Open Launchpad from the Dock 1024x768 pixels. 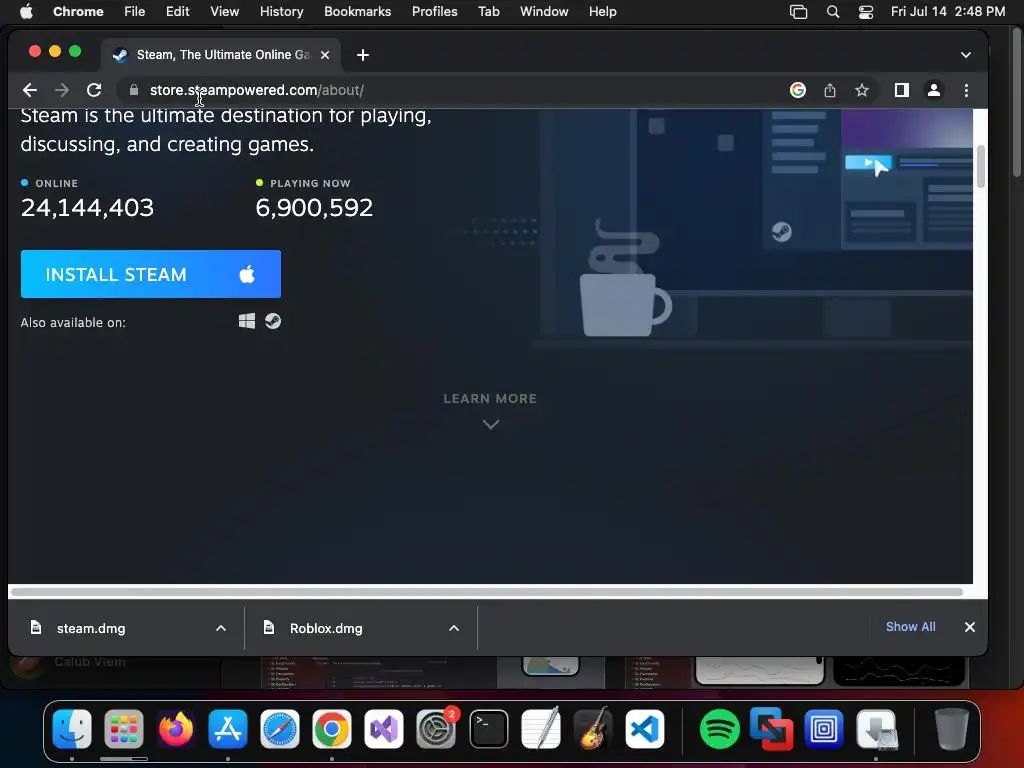(123, 729)
